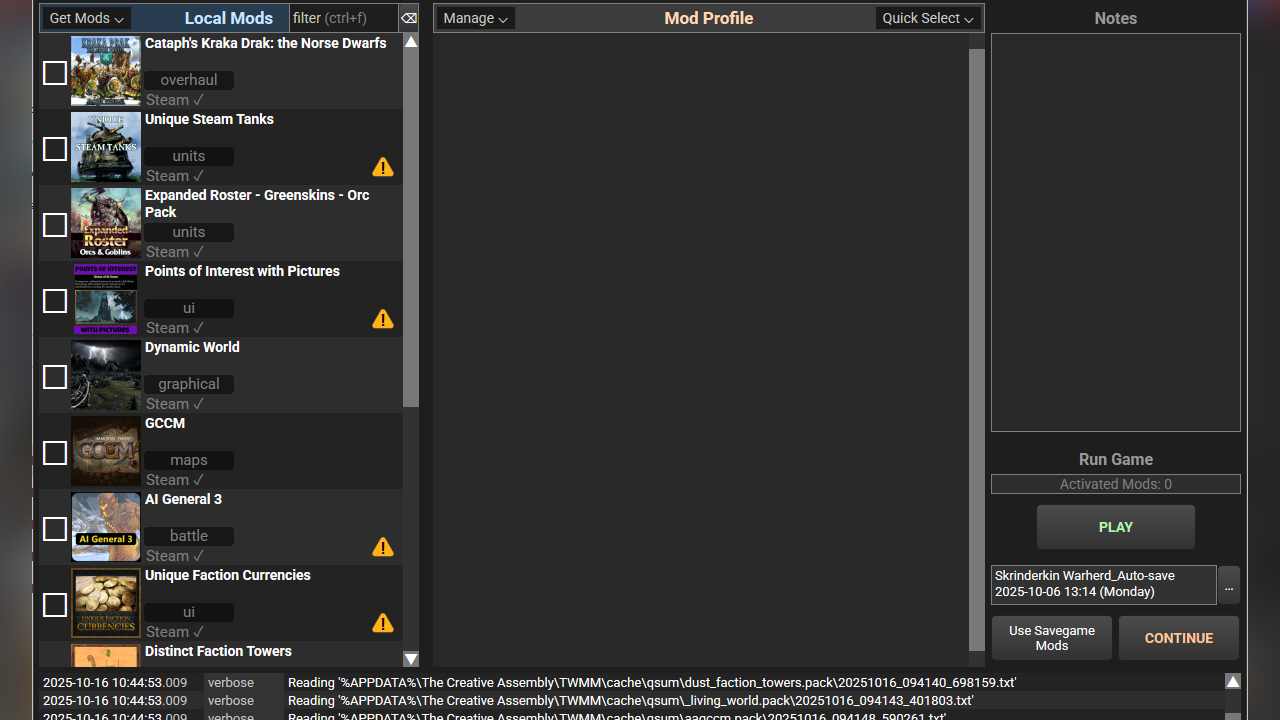Click warning icon on Unique Steam Tanks
Screen dimensions: 1280x720
click(x=382, y=167)
